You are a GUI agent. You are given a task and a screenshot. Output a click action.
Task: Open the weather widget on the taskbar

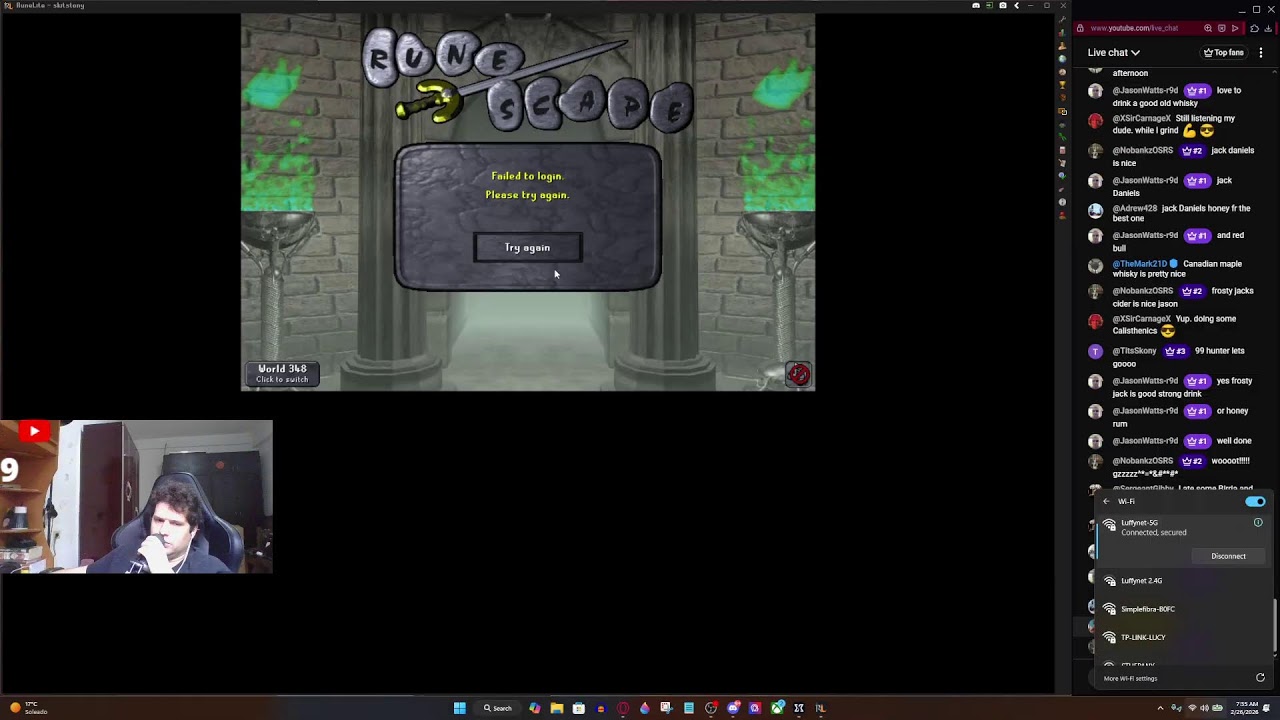[x=28, y=708]
